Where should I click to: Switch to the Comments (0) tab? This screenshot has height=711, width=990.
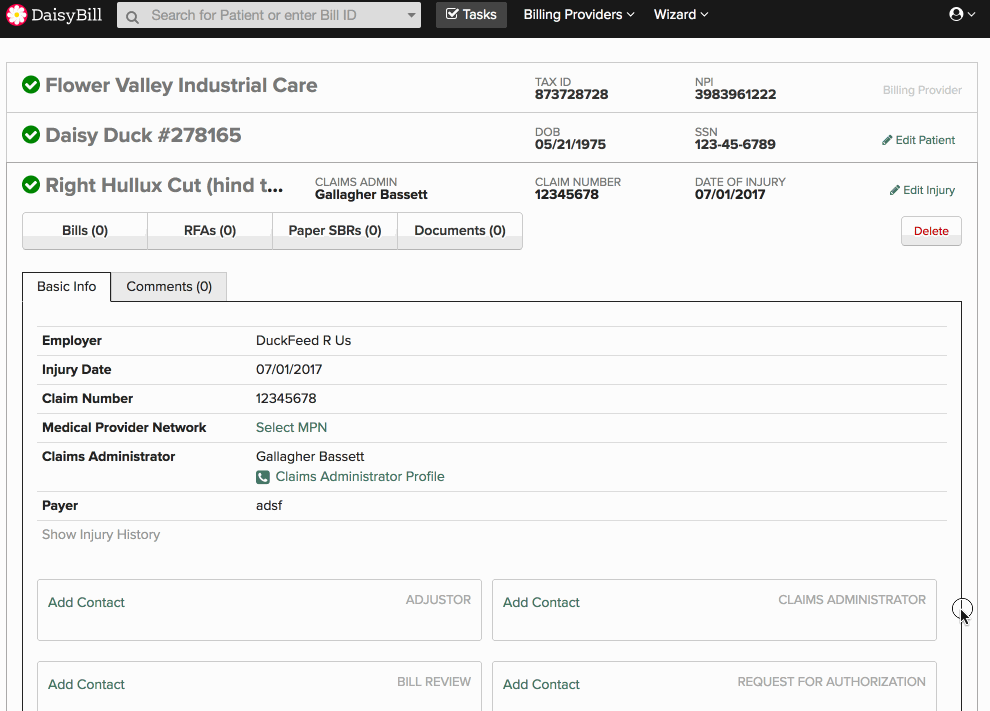point(169,287)
